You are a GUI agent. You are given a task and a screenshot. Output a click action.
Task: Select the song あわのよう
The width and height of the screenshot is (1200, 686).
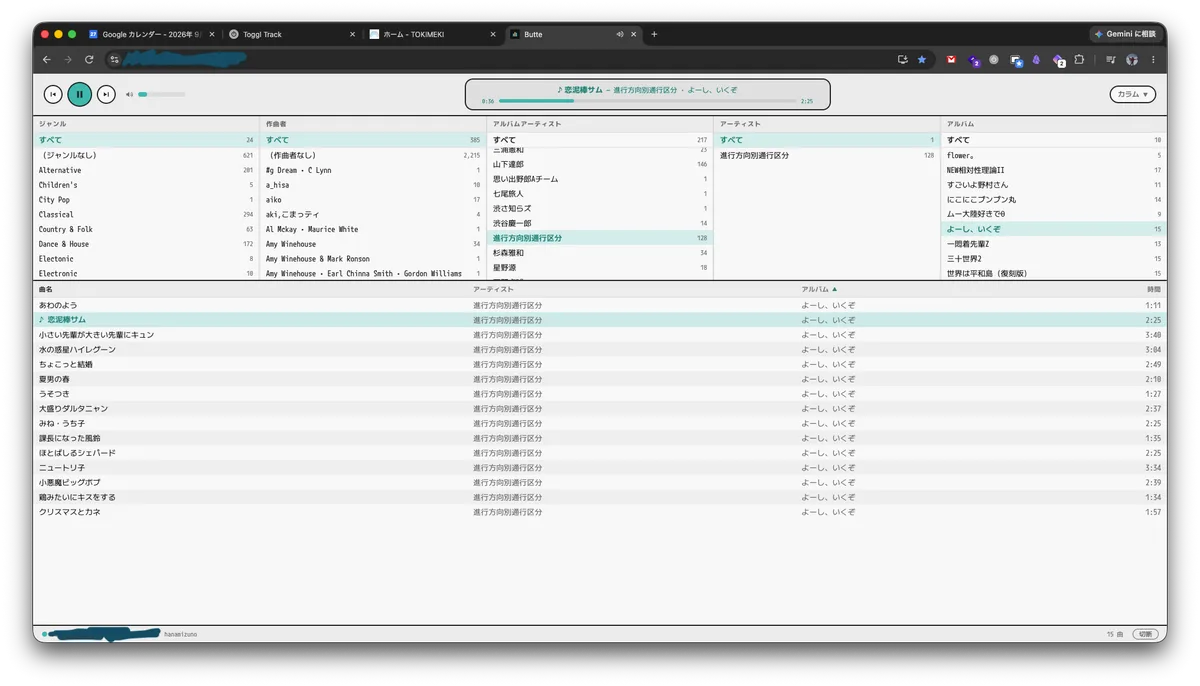point(600,305)
